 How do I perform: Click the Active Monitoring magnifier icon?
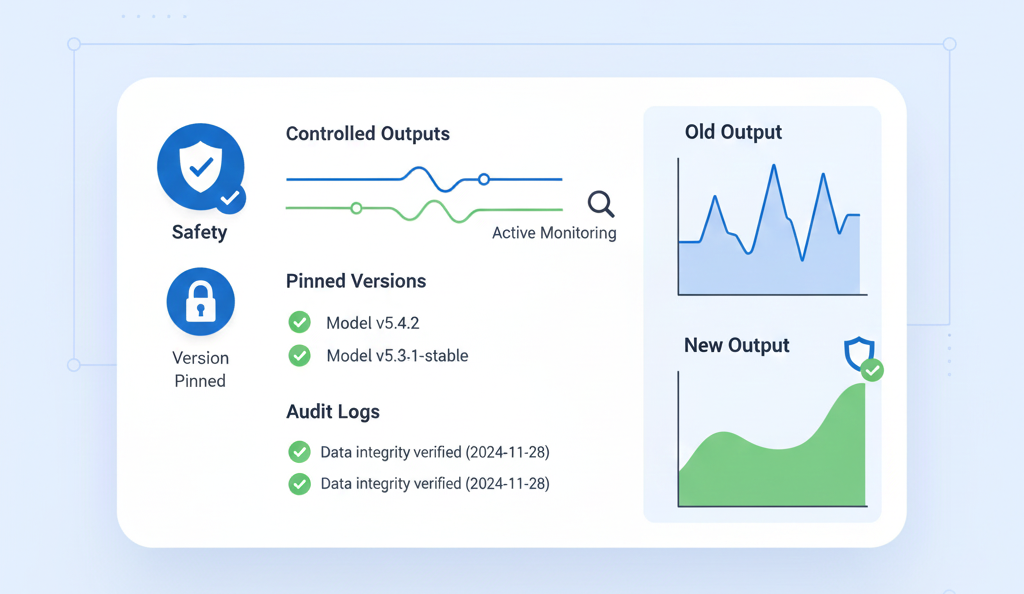(x=601, y=204)
